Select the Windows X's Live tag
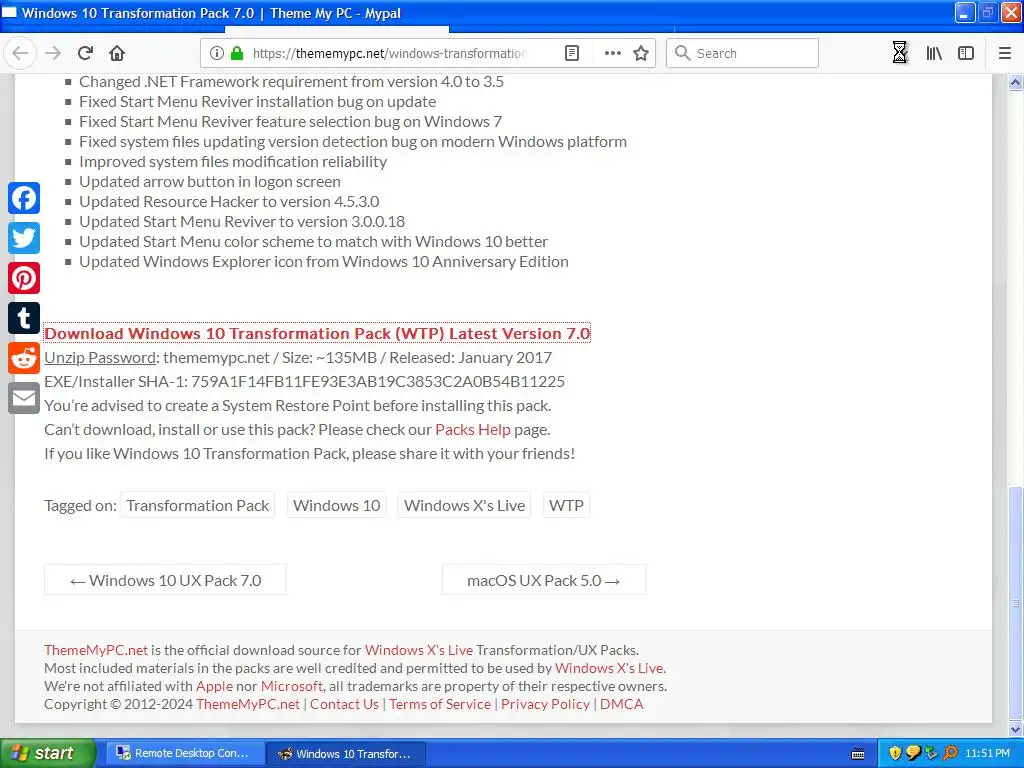1024x768 pixels. (464, 505)
